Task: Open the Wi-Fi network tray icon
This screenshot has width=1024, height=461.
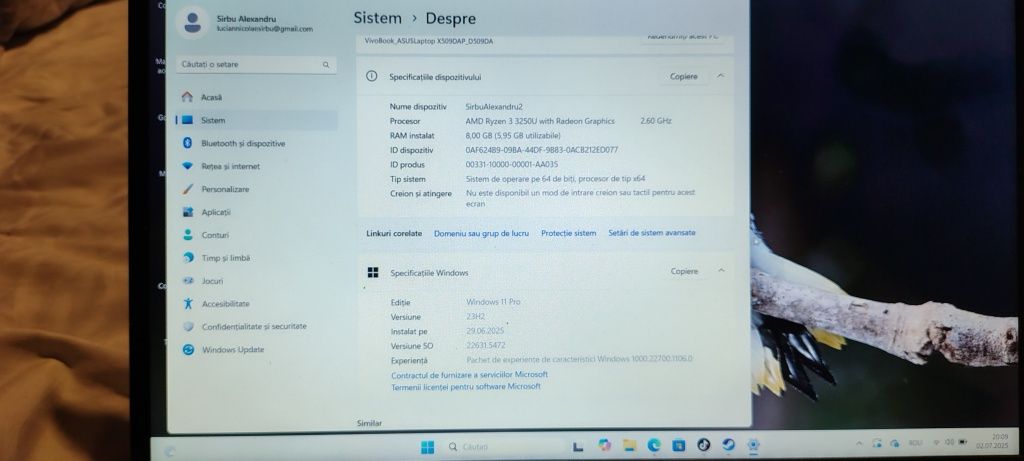Action: (x=937, y=442)
